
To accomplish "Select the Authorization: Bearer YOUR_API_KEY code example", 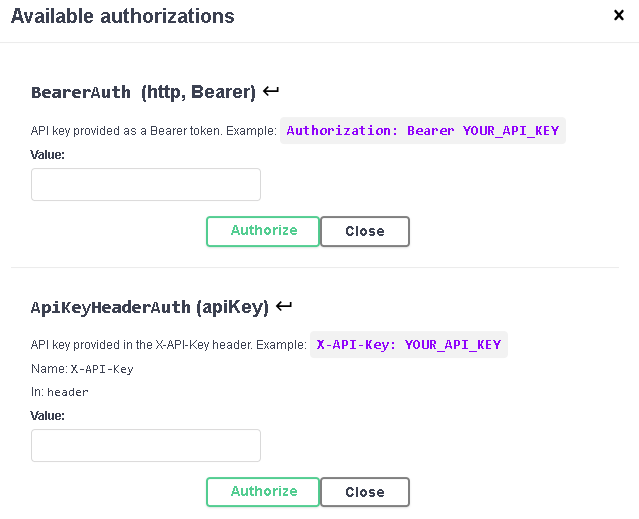I will point(422,131).
